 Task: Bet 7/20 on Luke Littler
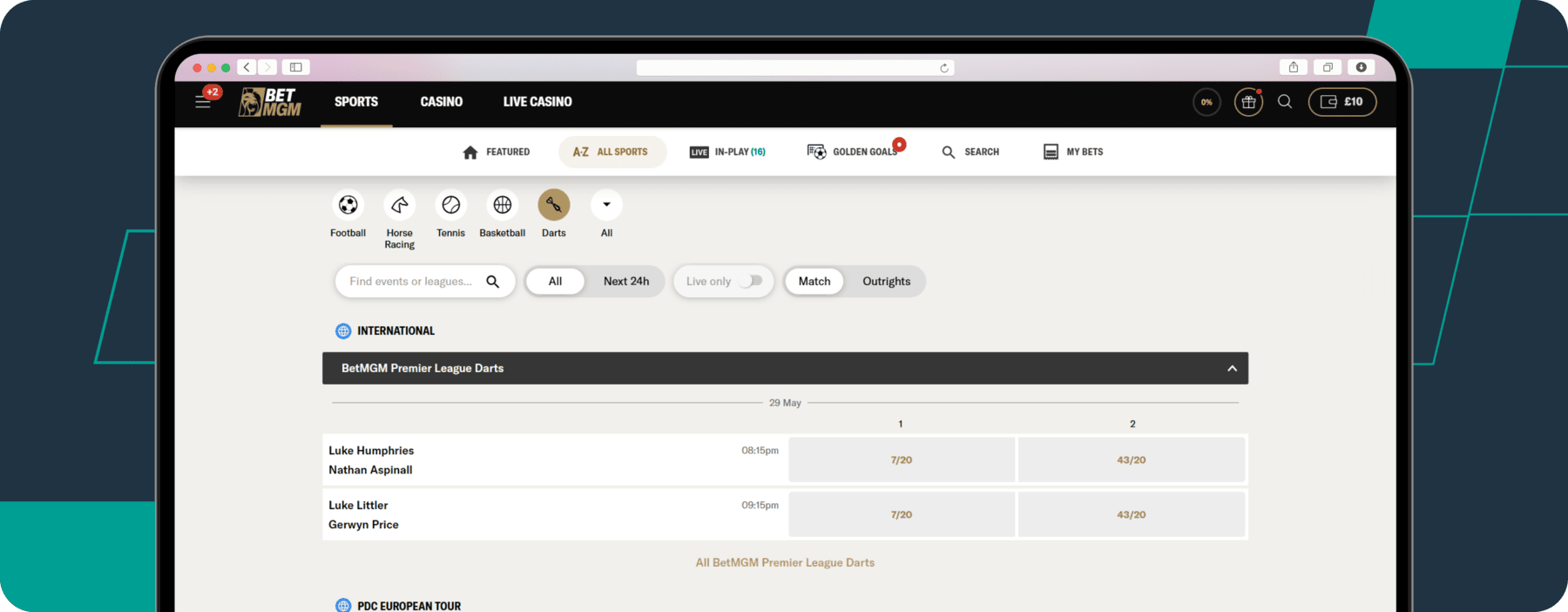(x=902, y=514)
